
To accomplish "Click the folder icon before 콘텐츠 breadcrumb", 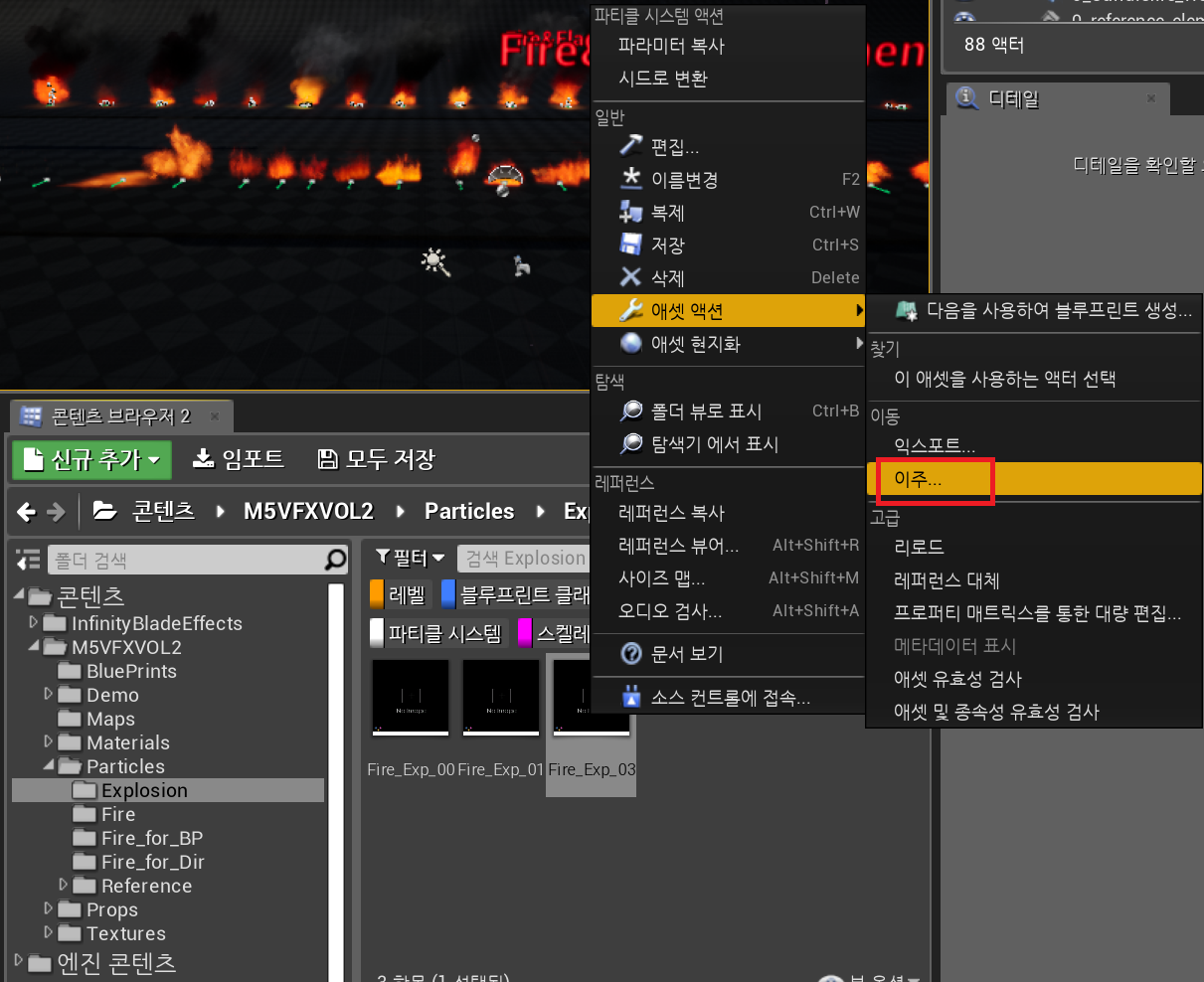I will 104,511.
